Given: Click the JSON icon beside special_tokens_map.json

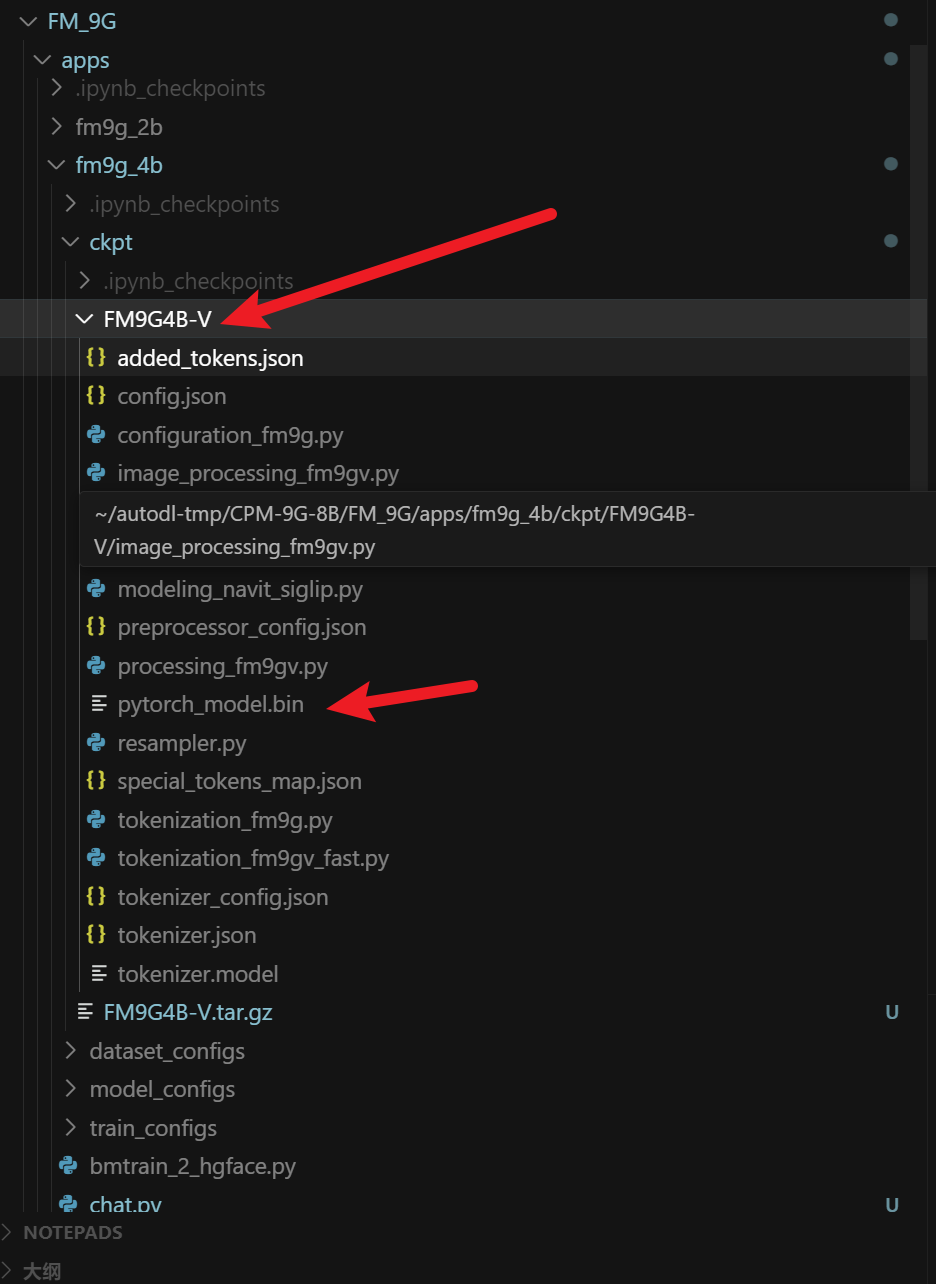Looking at the screenshot, I should pyautogui.click(x=96, y=781).
